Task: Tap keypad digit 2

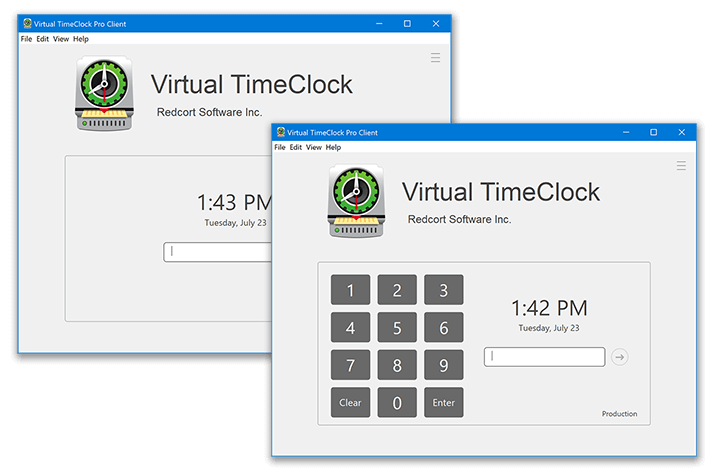Action: pyautogui.click(x=397, y=290)
